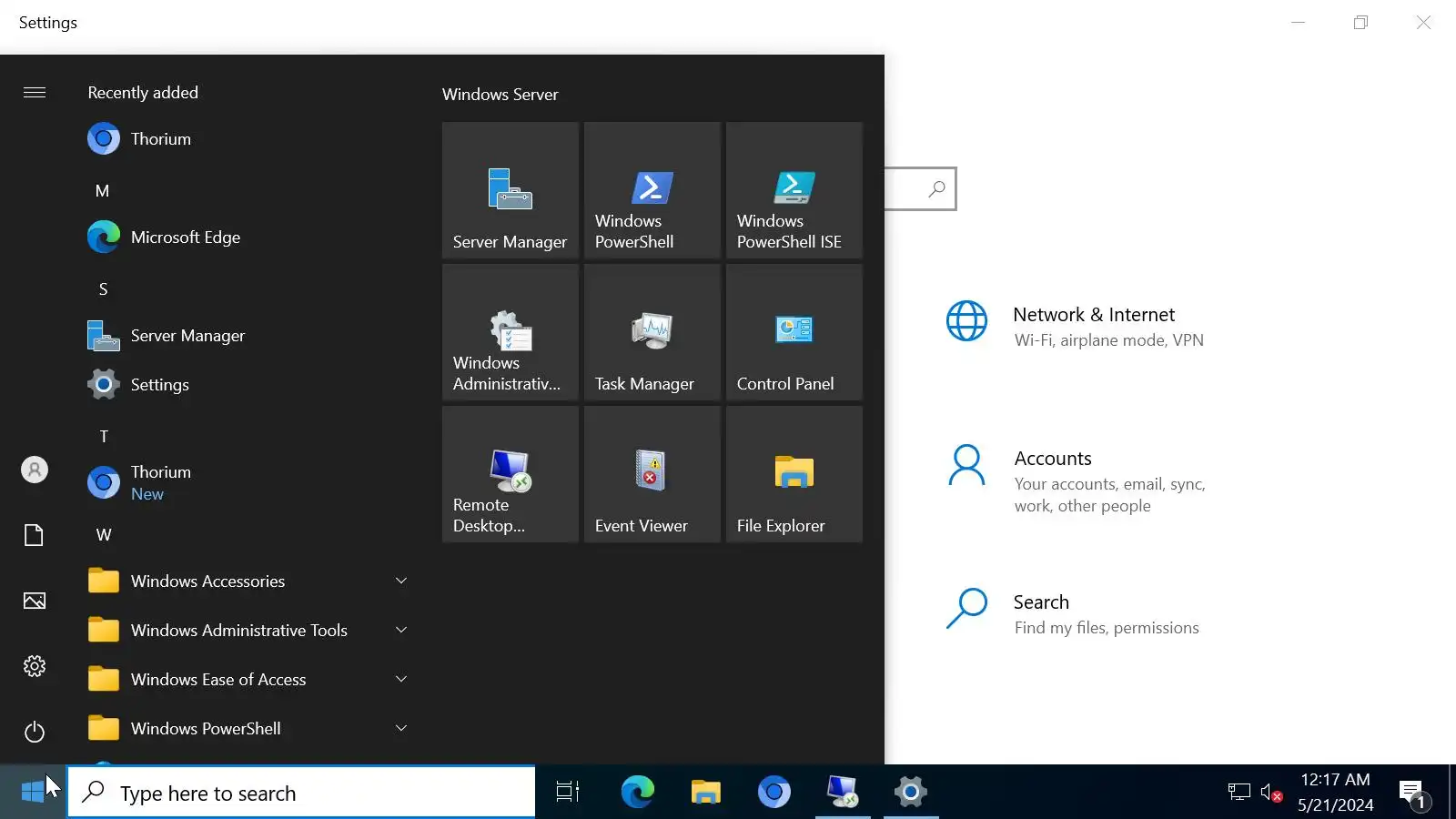
Task: Click the Power button in Start
Action: point(35,732)
